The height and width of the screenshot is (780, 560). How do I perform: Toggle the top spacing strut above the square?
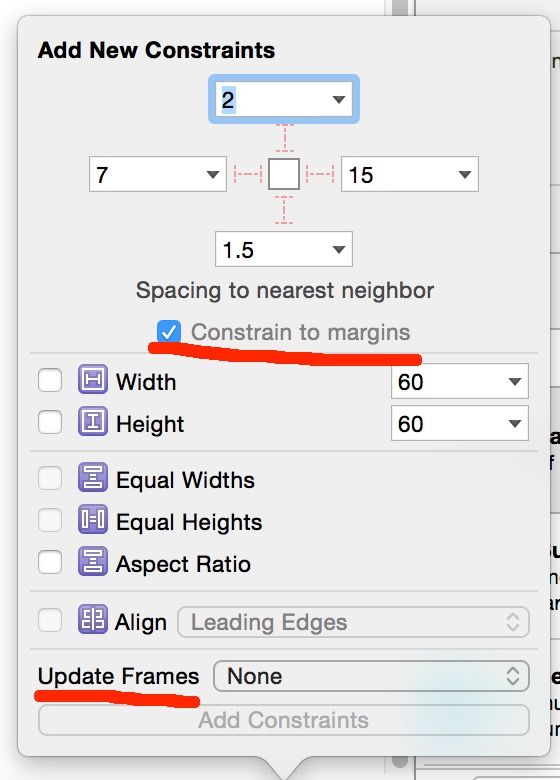(284, 139)
